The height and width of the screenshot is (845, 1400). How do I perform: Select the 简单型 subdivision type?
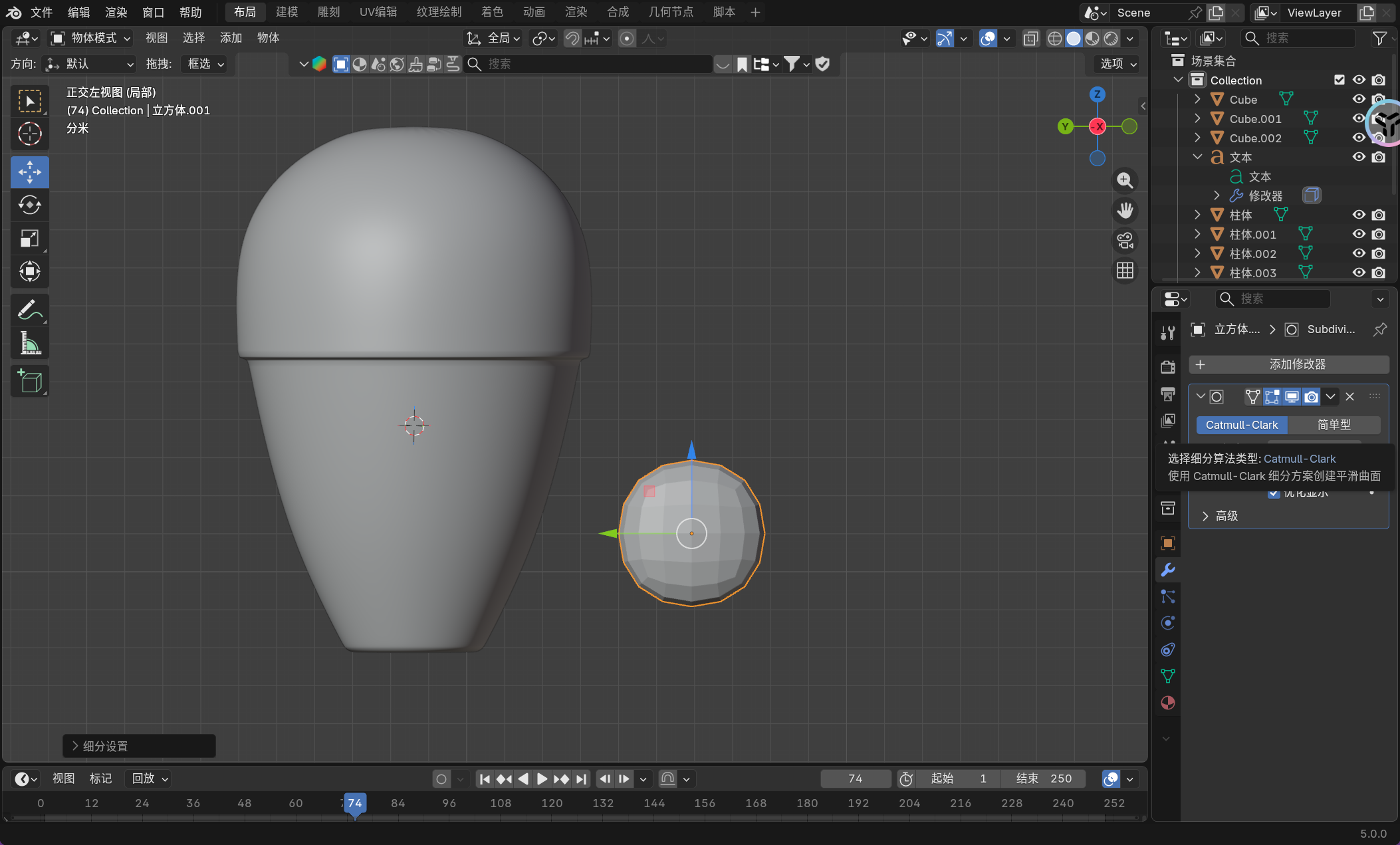pyautogui.click(x=1334, y=425)
